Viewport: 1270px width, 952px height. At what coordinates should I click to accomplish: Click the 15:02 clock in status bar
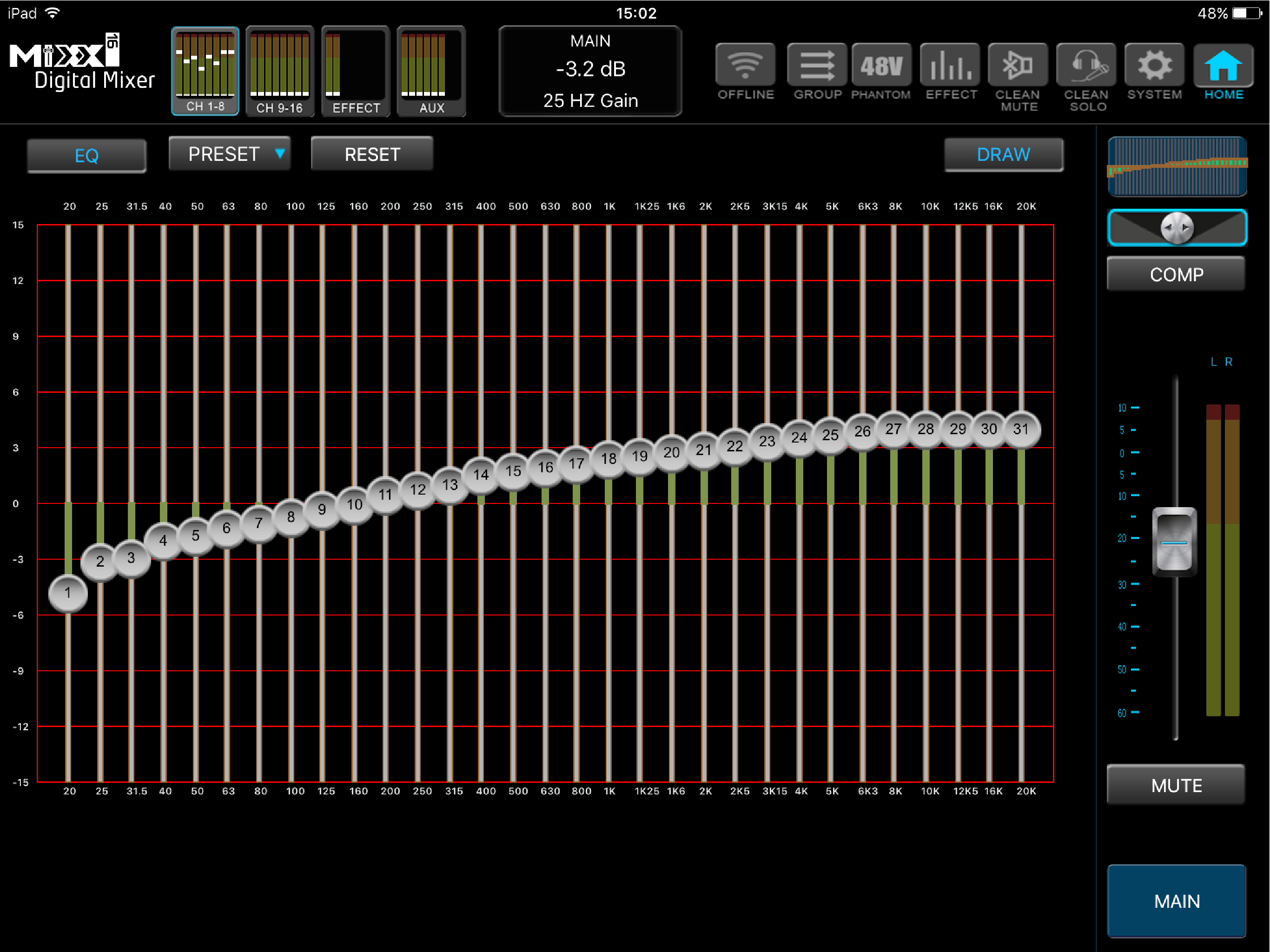(x=635, y=13)
